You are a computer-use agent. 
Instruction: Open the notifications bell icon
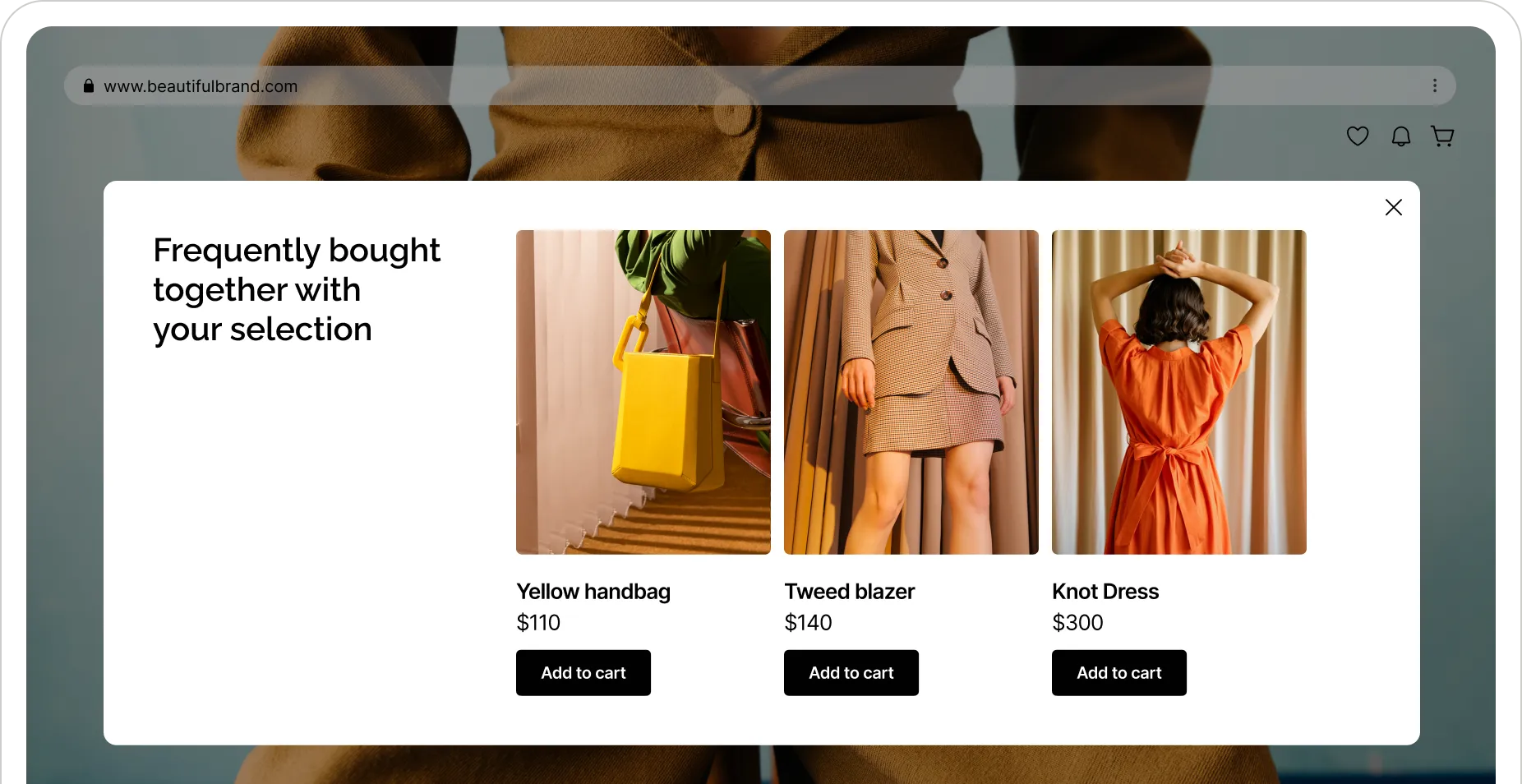point(1401,136)
